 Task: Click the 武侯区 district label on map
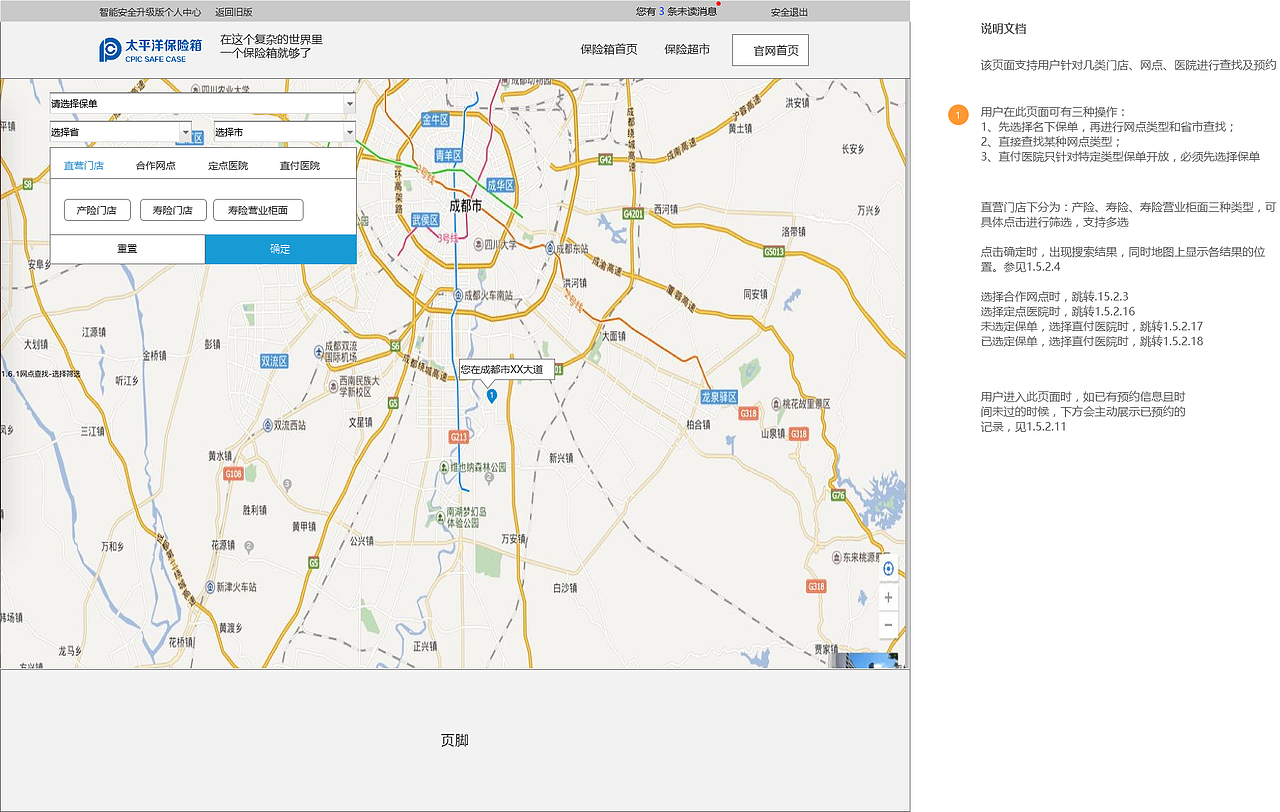(425, 219)
